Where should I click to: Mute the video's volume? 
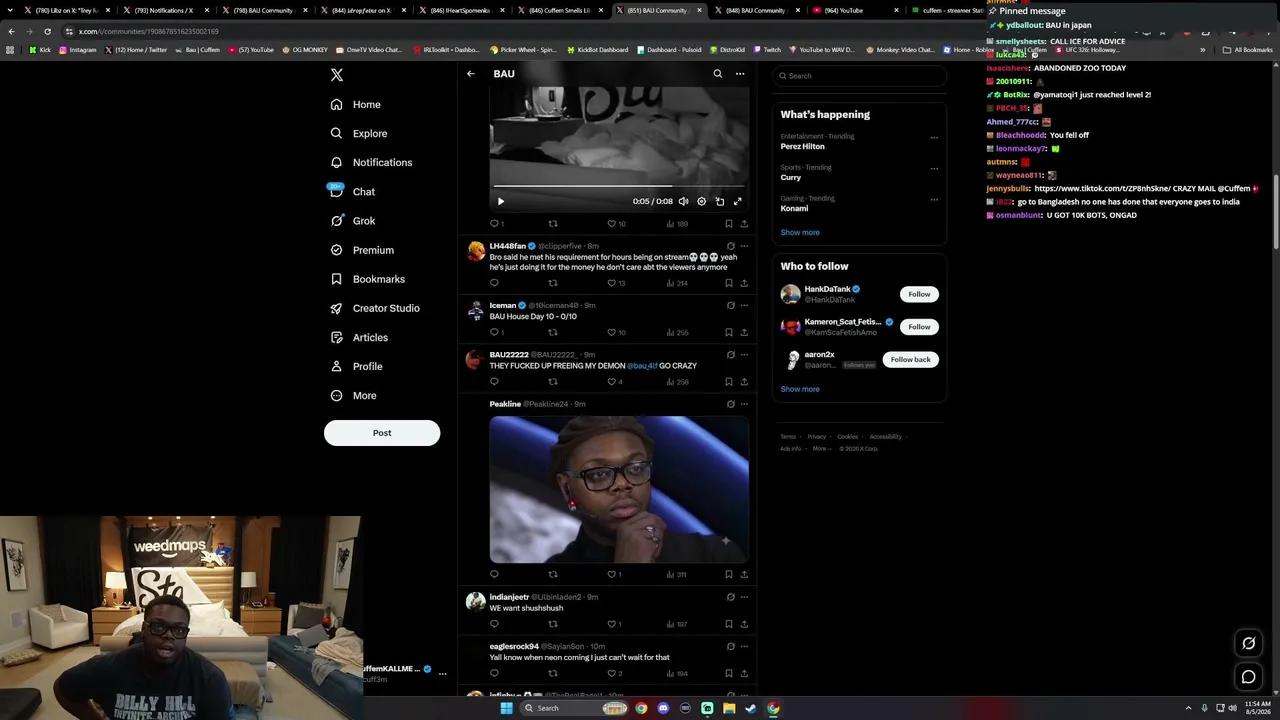684,201
